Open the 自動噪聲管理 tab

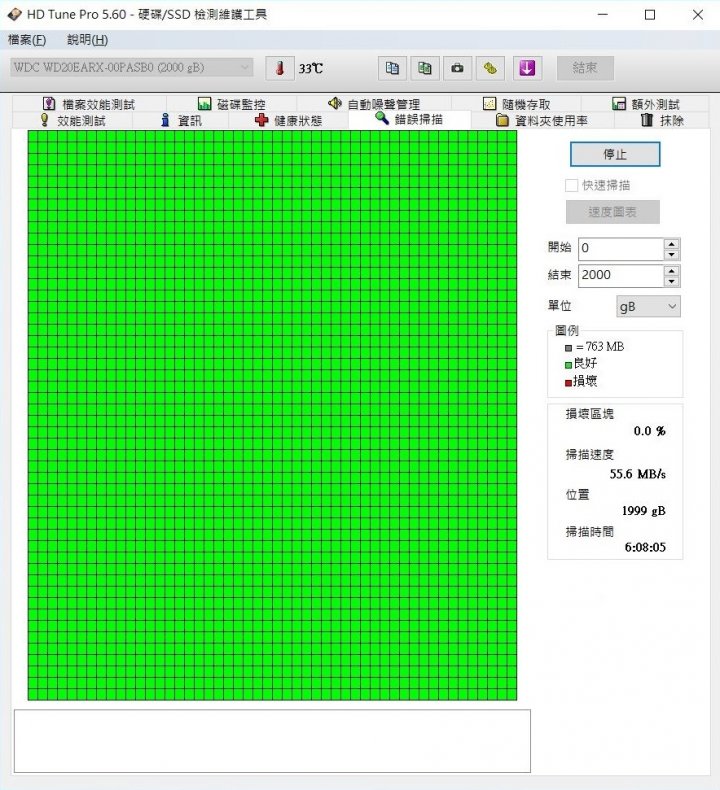[x=374, y=104]
